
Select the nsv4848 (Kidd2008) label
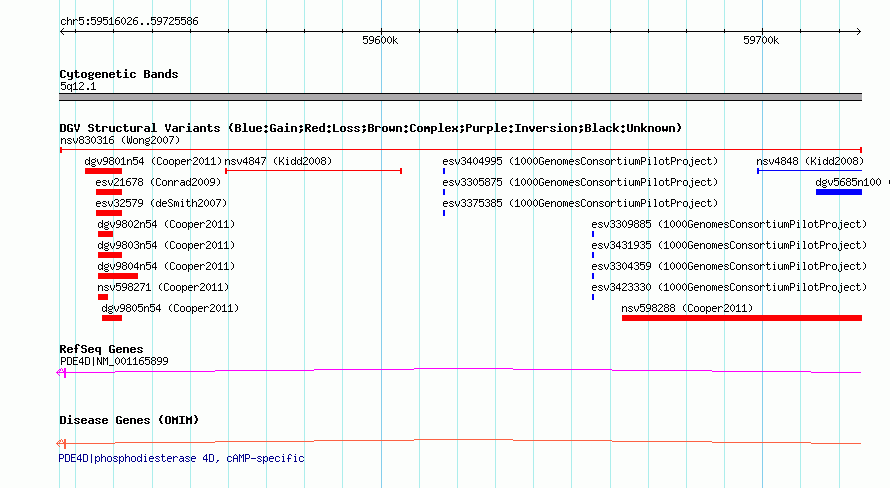click(810, 161)
